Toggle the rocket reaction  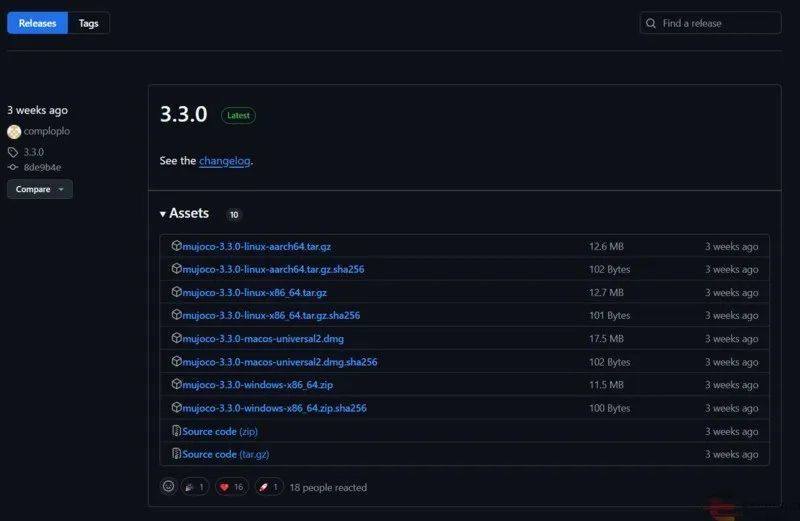pos(269,487)
